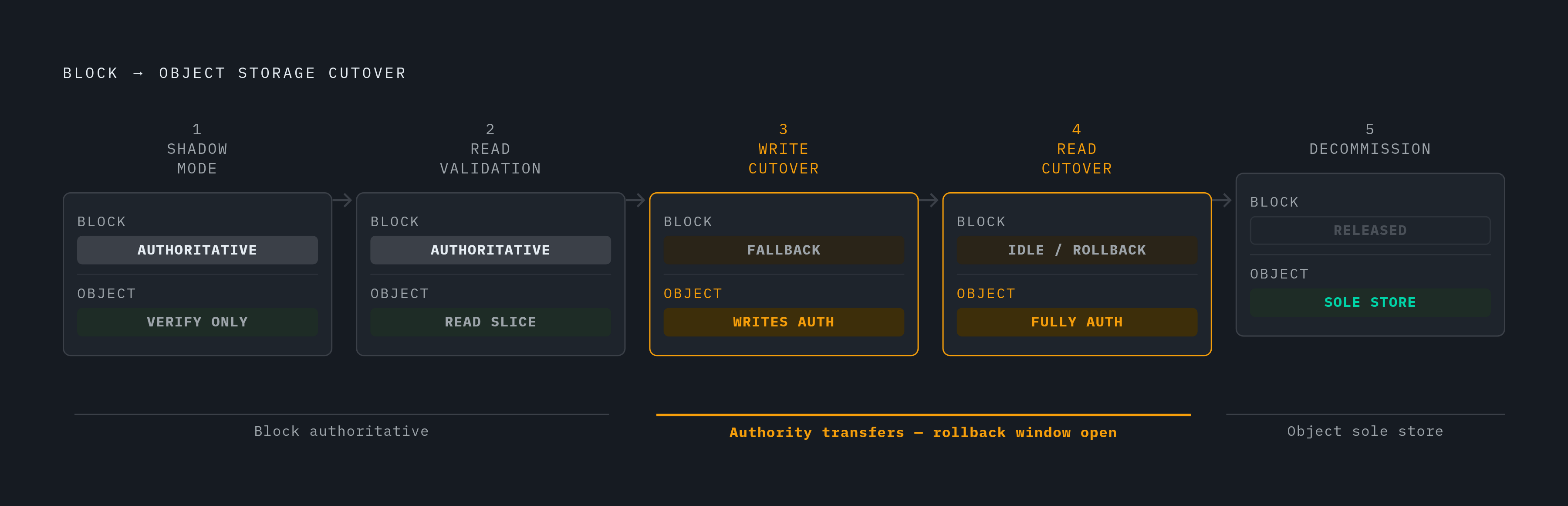Click the VERIFY ONLY badge

(197, 322)
